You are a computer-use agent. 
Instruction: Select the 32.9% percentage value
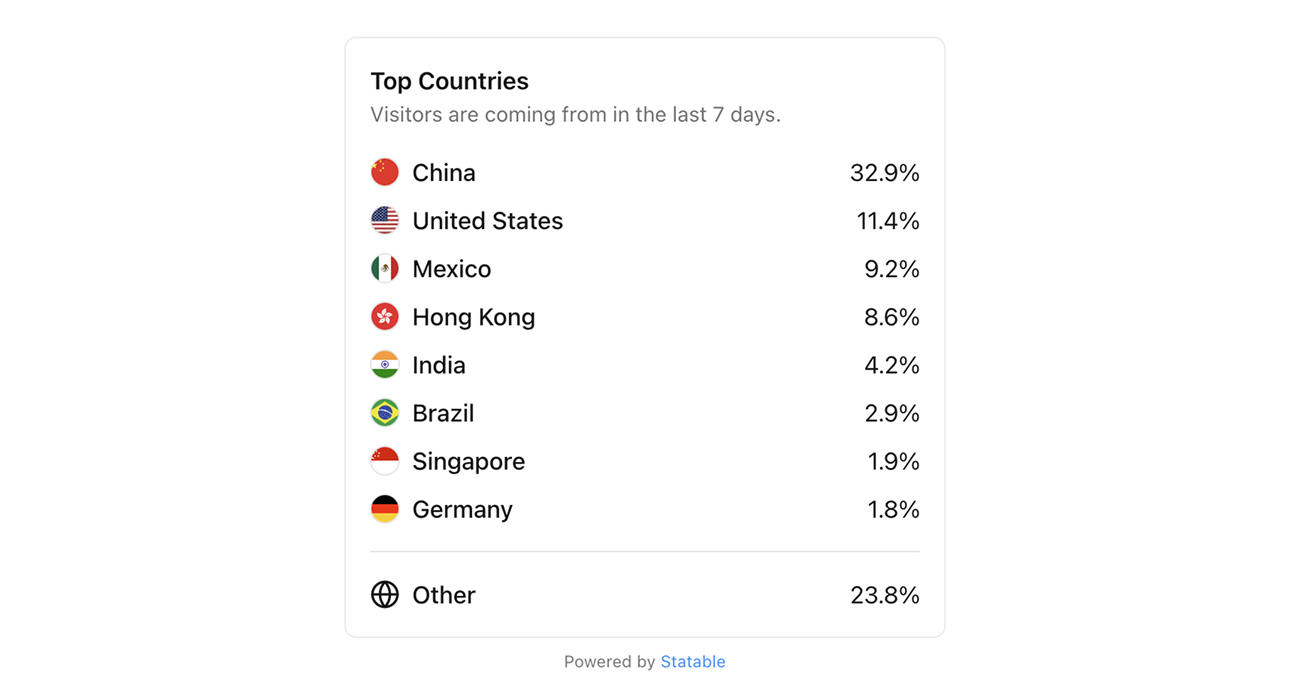click(x=885, y=173)
